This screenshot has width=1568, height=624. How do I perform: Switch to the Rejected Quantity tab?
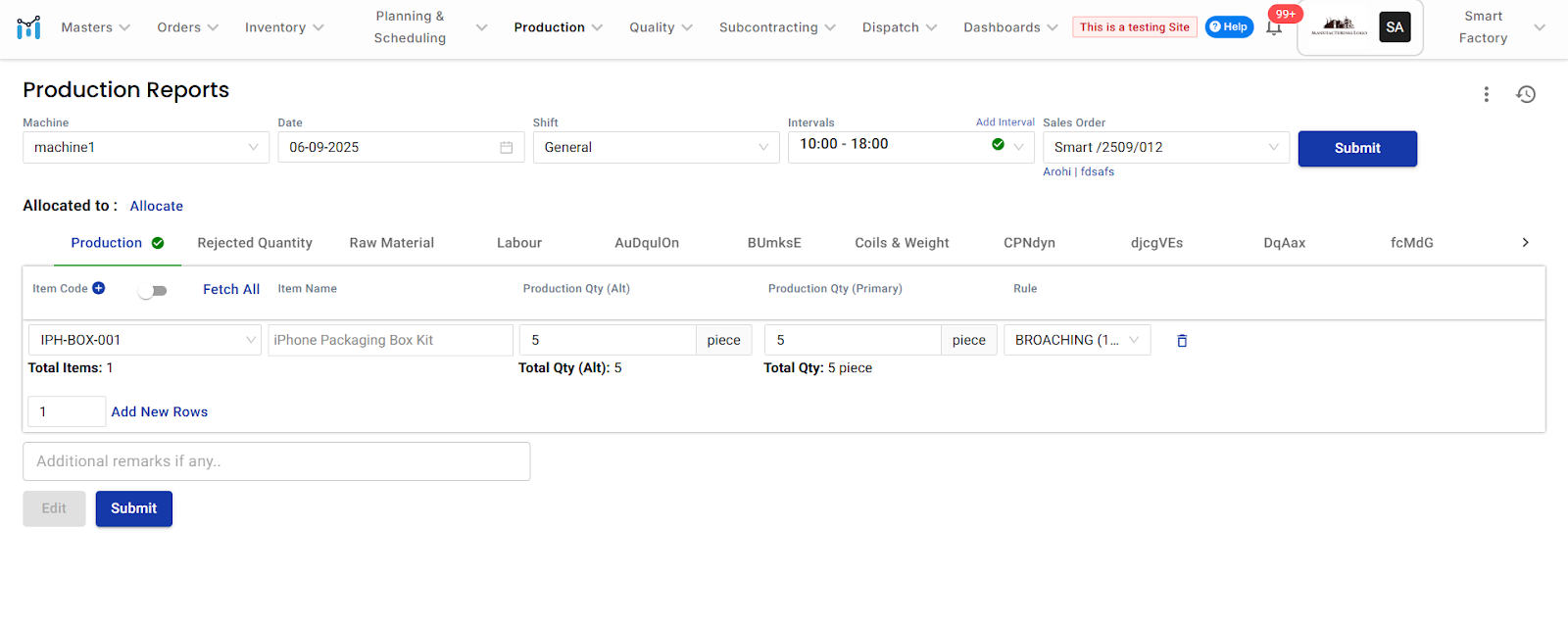255,243
